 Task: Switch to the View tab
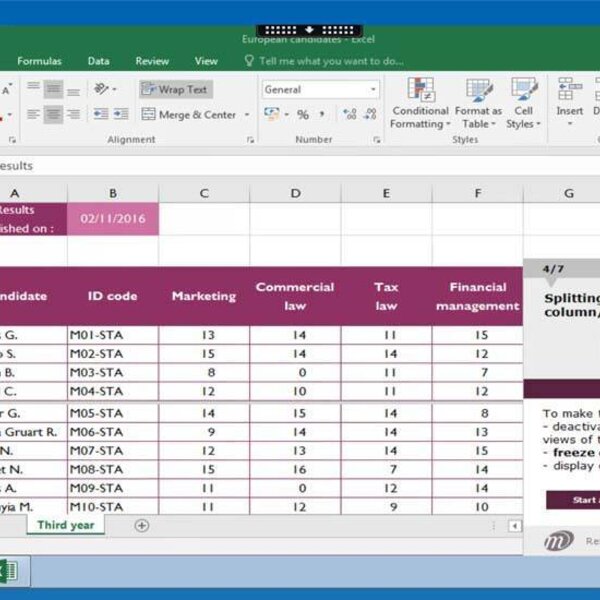[x=206, y=61]
